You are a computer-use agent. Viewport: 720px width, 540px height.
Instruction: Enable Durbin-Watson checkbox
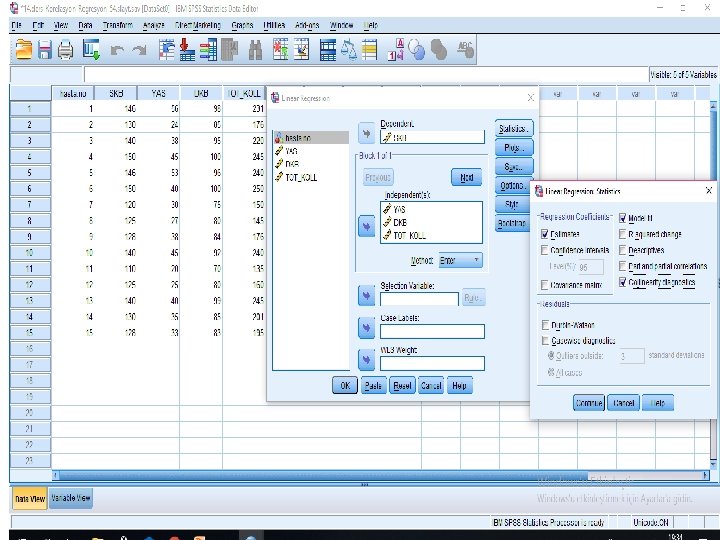545,325
